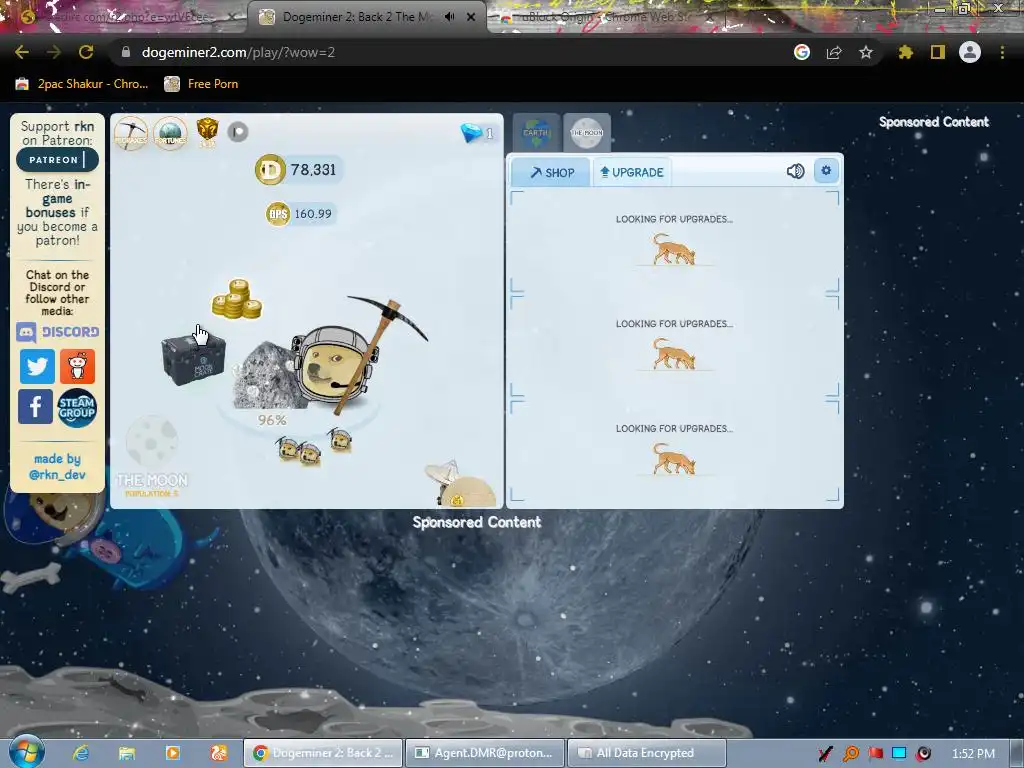Join the Discord link
The image size is (1024, 768).
pyautogui.click(x=57, y=332)
